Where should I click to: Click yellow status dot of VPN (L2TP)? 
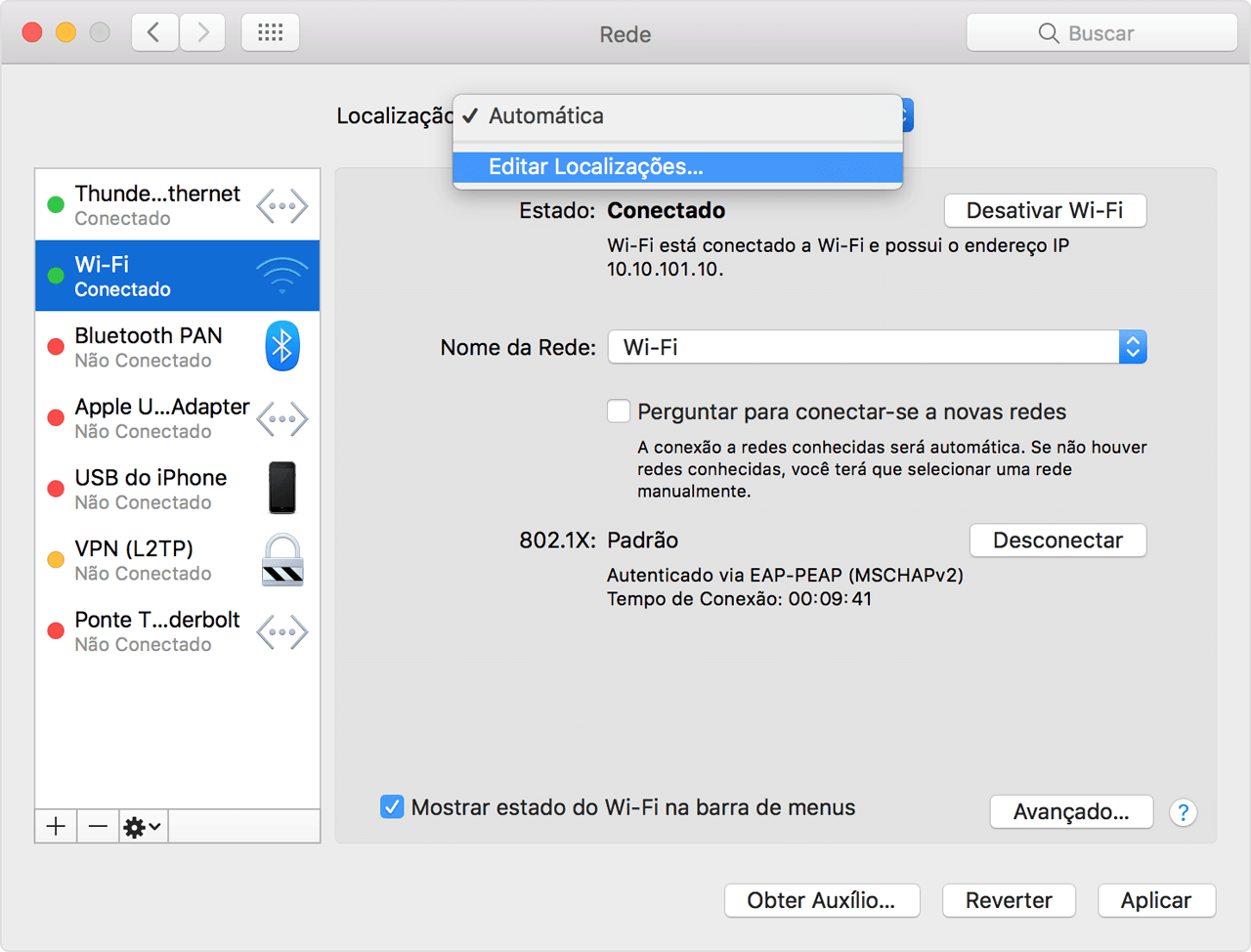[x=56, y=560]
